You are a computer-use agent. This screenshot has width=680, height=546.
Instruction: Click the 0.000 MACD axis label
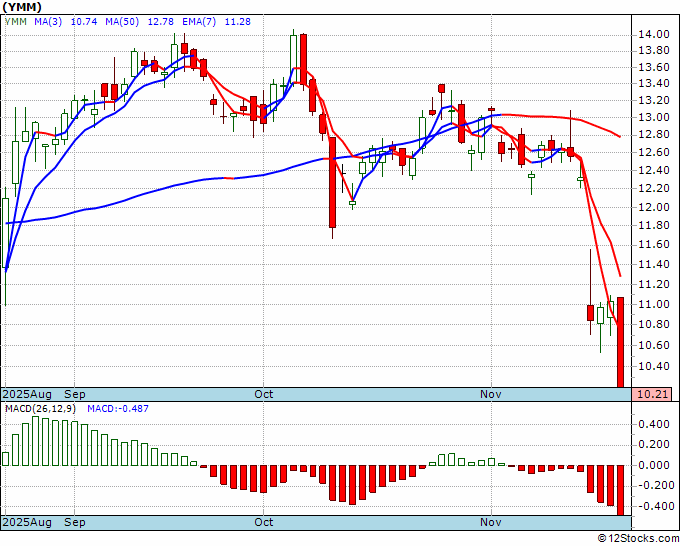[x=654, y=465]
